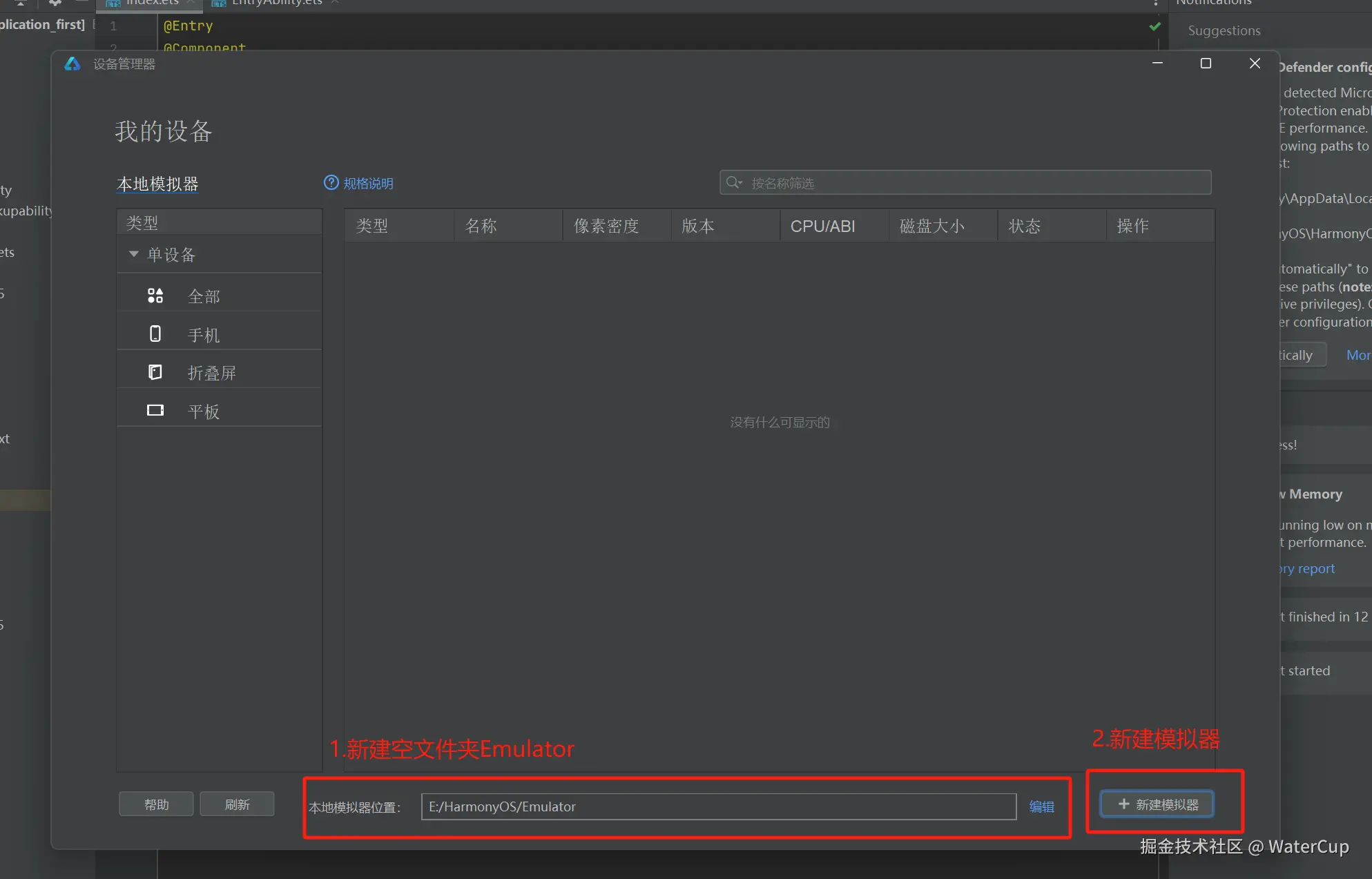The height and width of the screenshot is (879, 1372).
Task: Choose the 折叠屏 foldable device type
Action: (211, 373)
